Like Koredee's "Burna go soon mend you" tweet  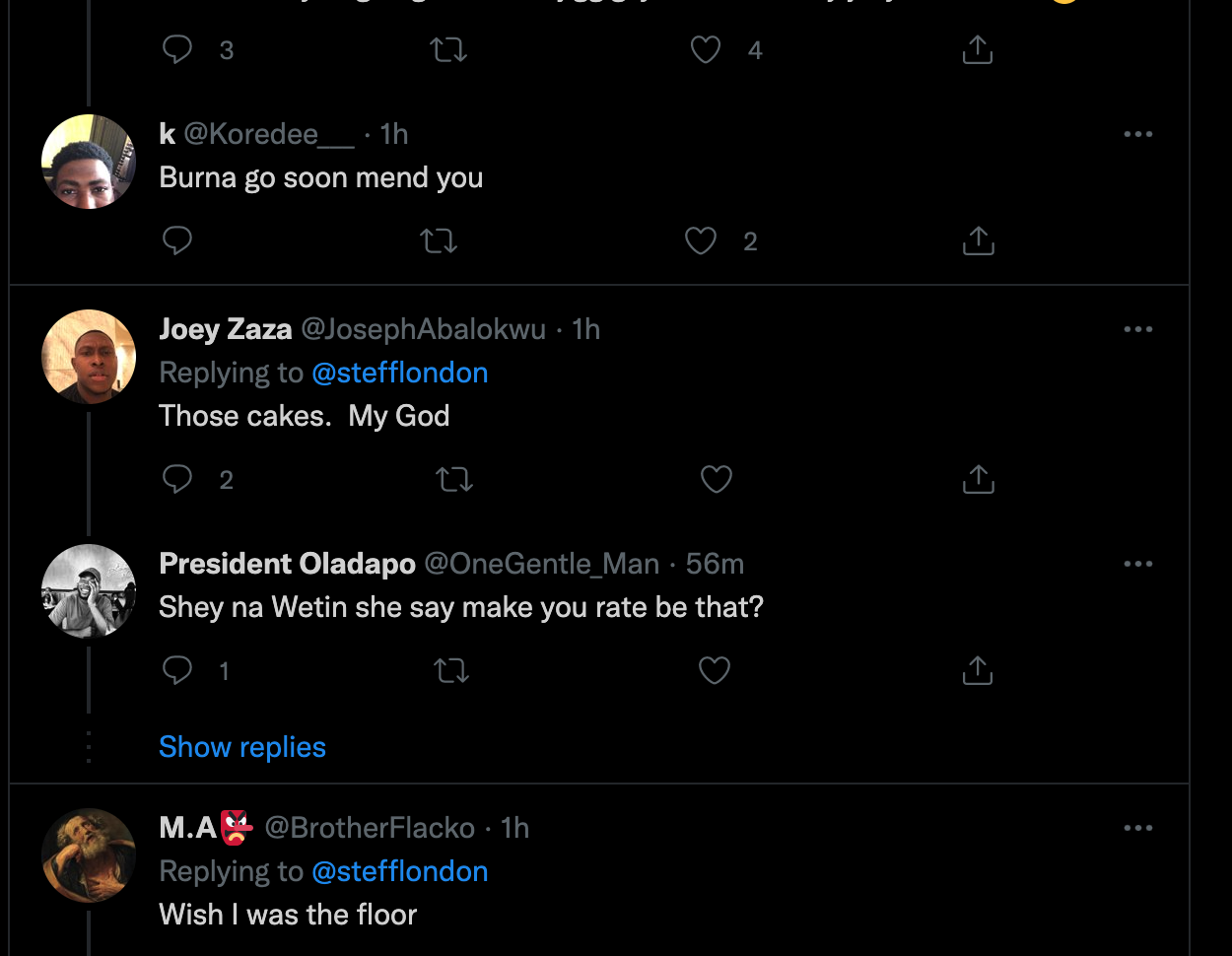tap(701, 240)
